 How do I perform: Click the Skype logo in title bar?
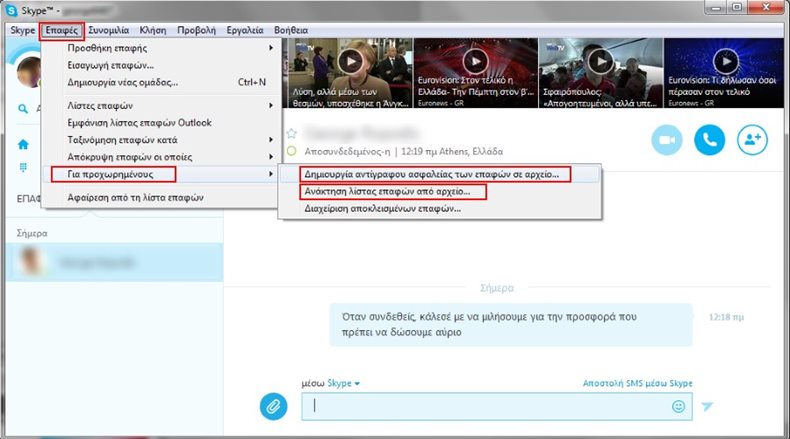click(11, 10)
